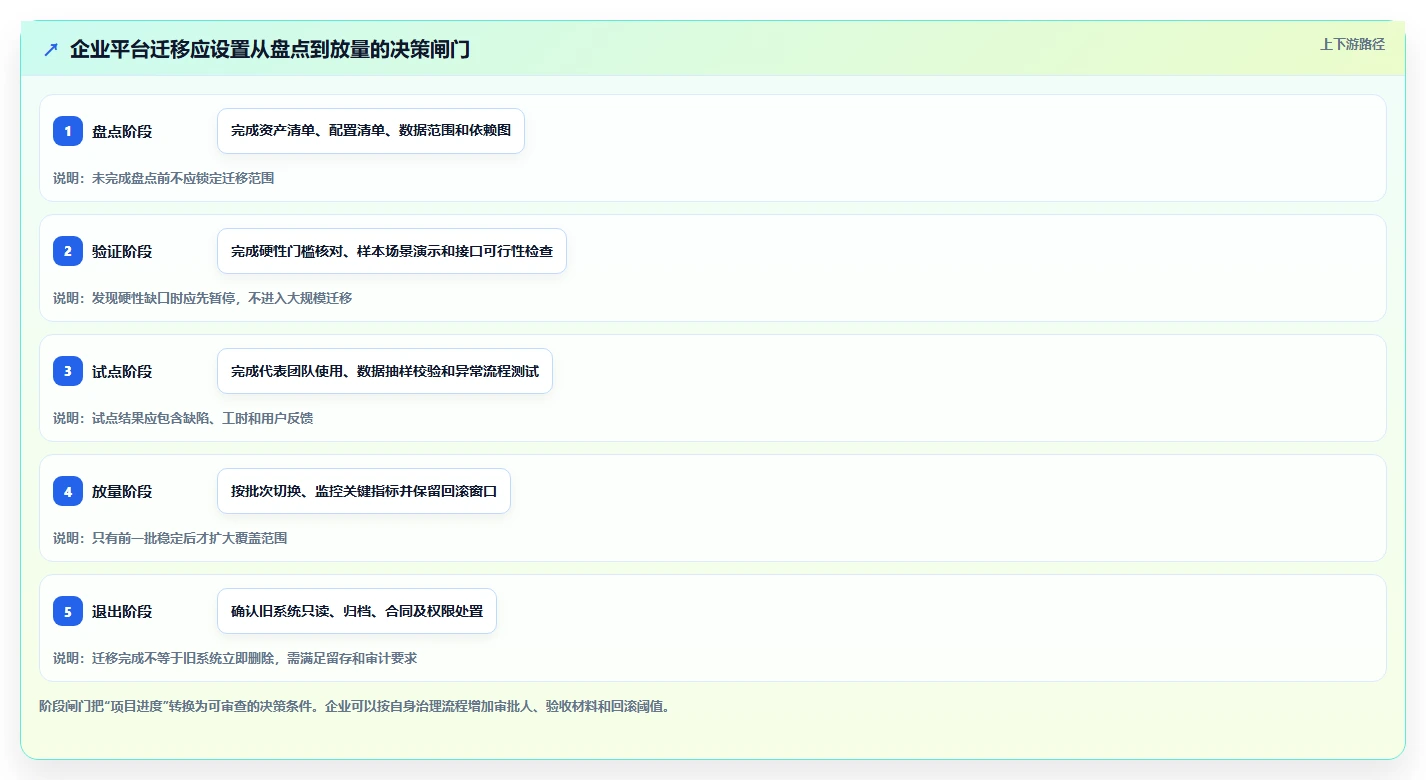The width and height of the screenshot is (1426, 780).
Task: Open the 完成硬性门槛核对 box
Action: click(392, 251)
